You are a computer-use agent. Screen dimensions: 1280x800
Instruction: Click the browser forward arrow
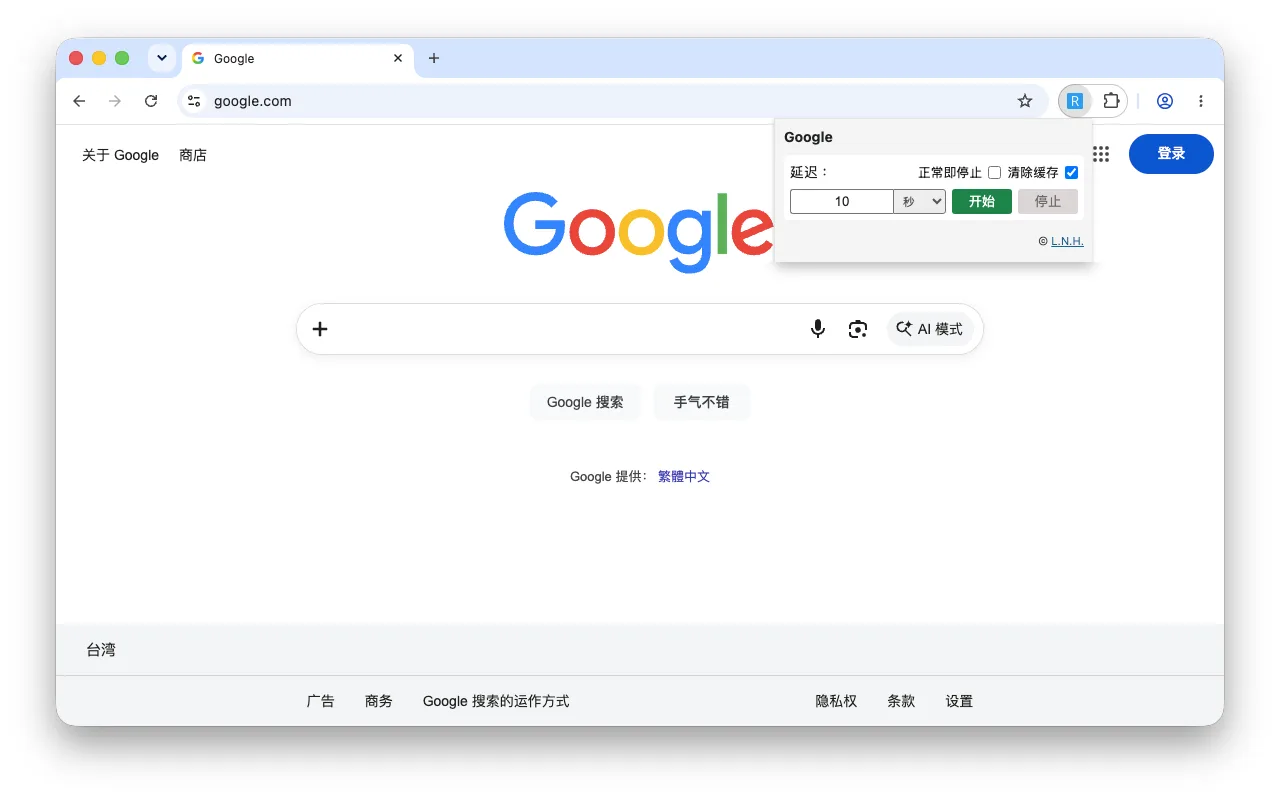click(x=115, y=101)
